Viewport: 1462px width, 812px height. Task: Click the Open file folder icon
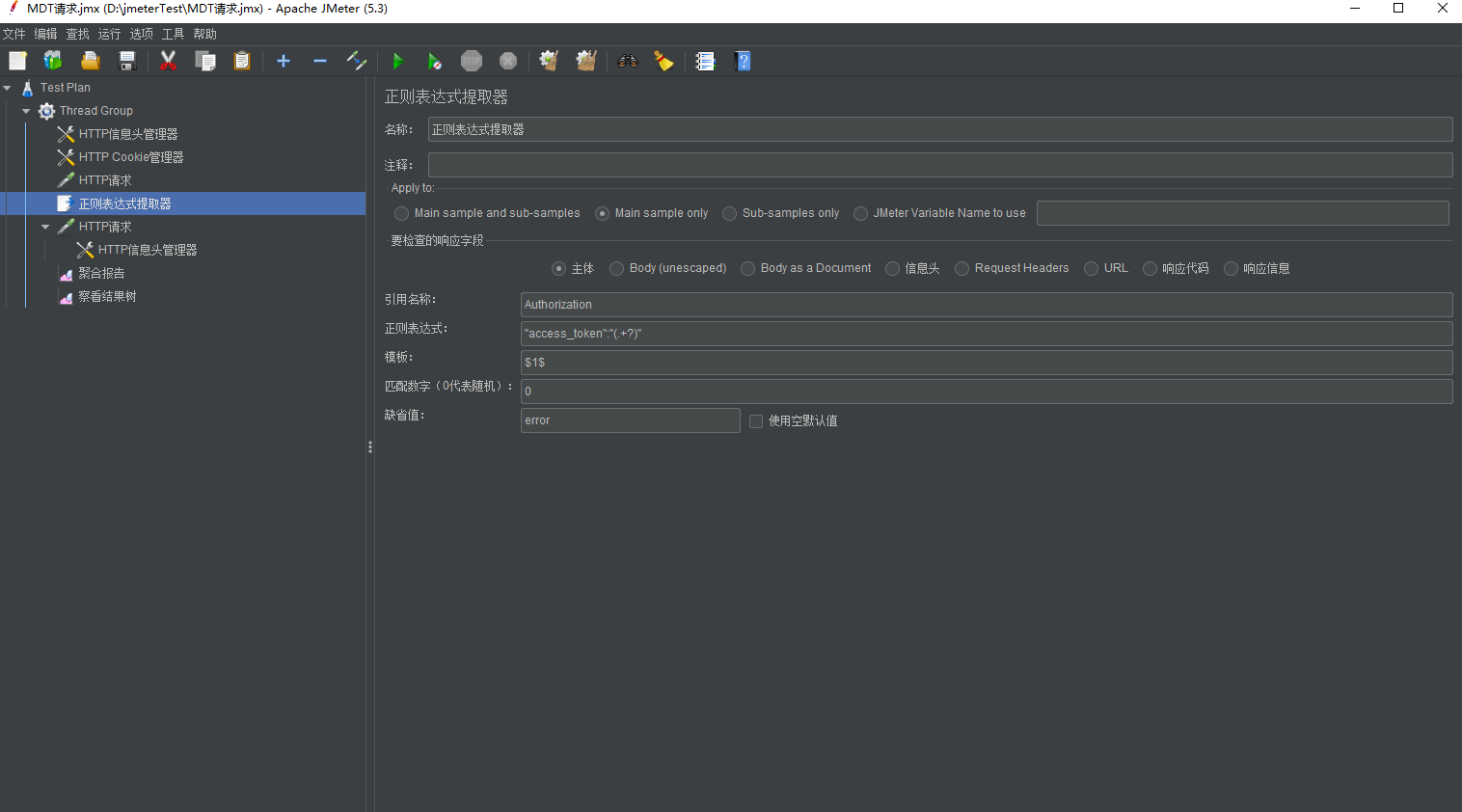pyautogui.click(x=90, y=61)
